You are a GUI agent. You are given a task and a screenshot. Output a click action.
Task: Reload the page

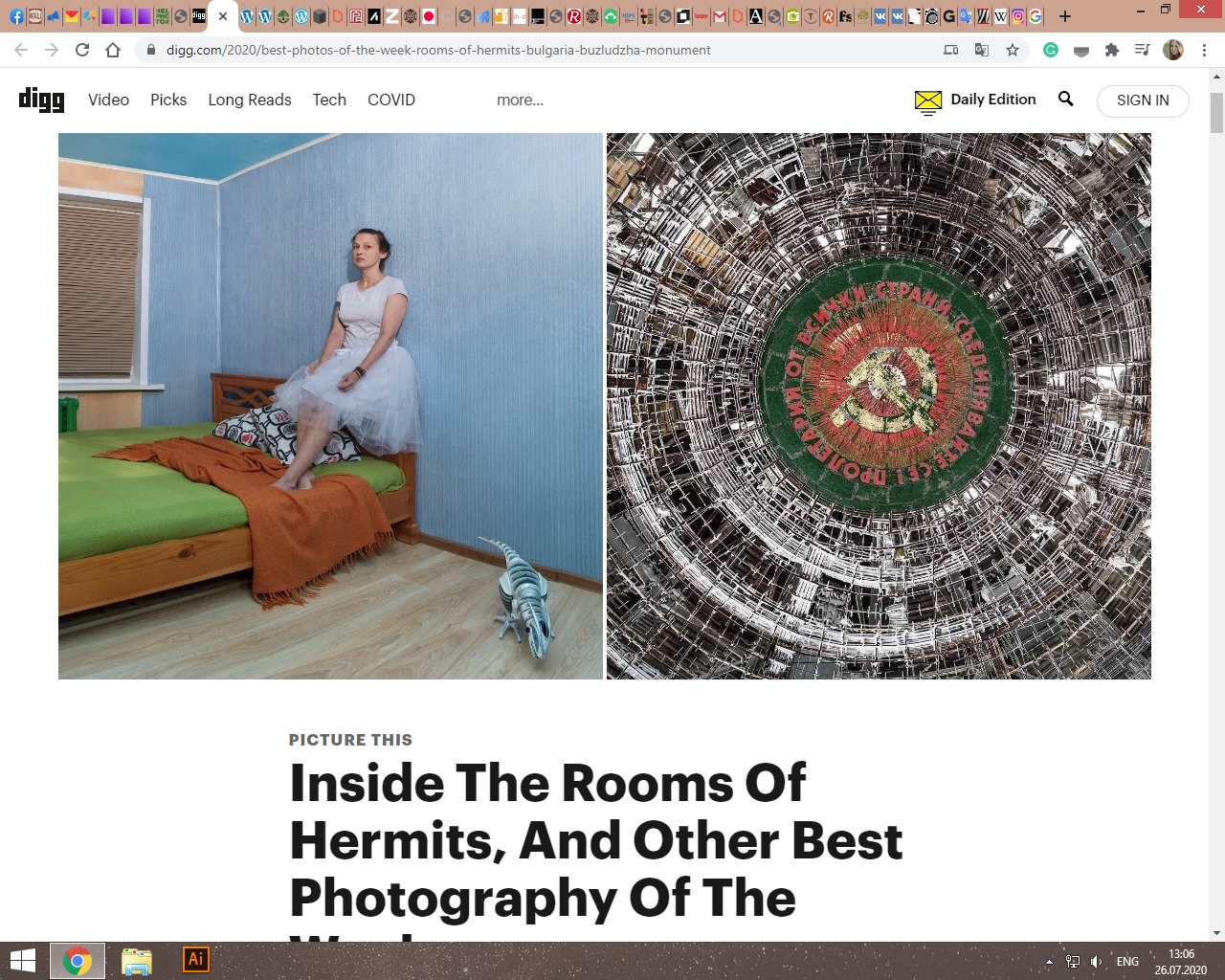tap(82, 50)
